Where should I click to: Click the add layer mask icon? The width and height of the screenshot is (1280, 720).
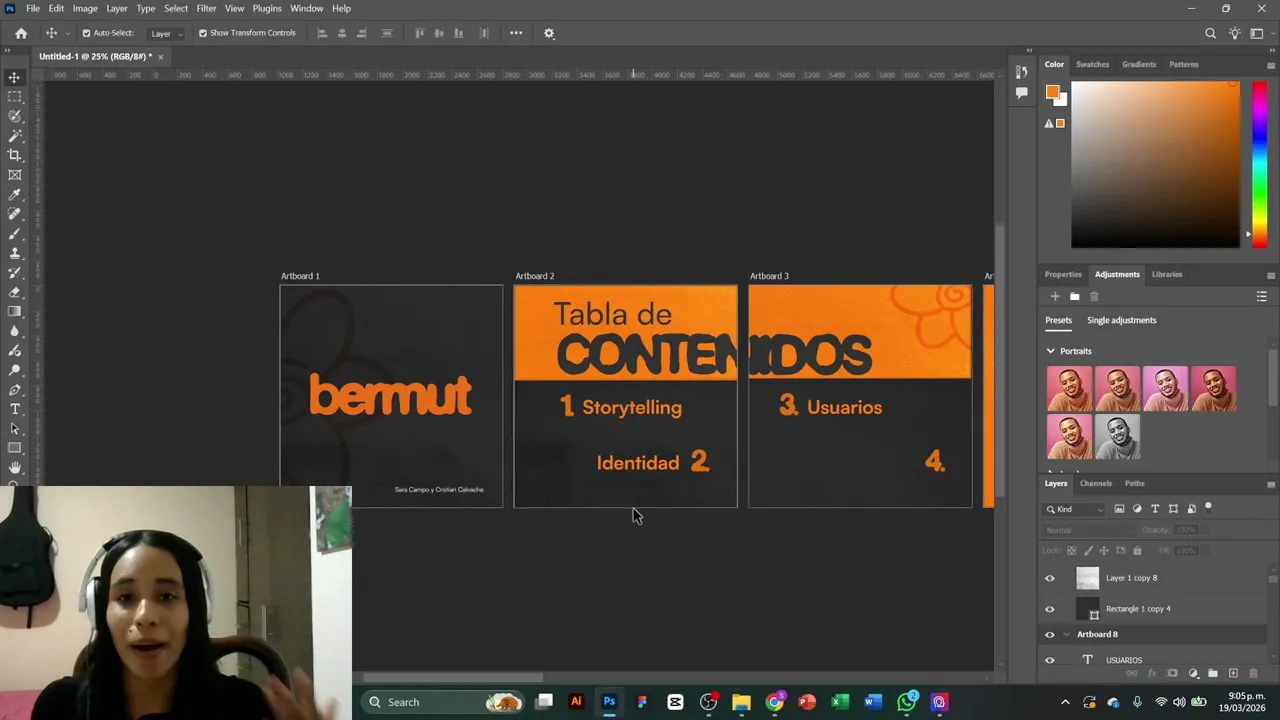click(1172, 673)
